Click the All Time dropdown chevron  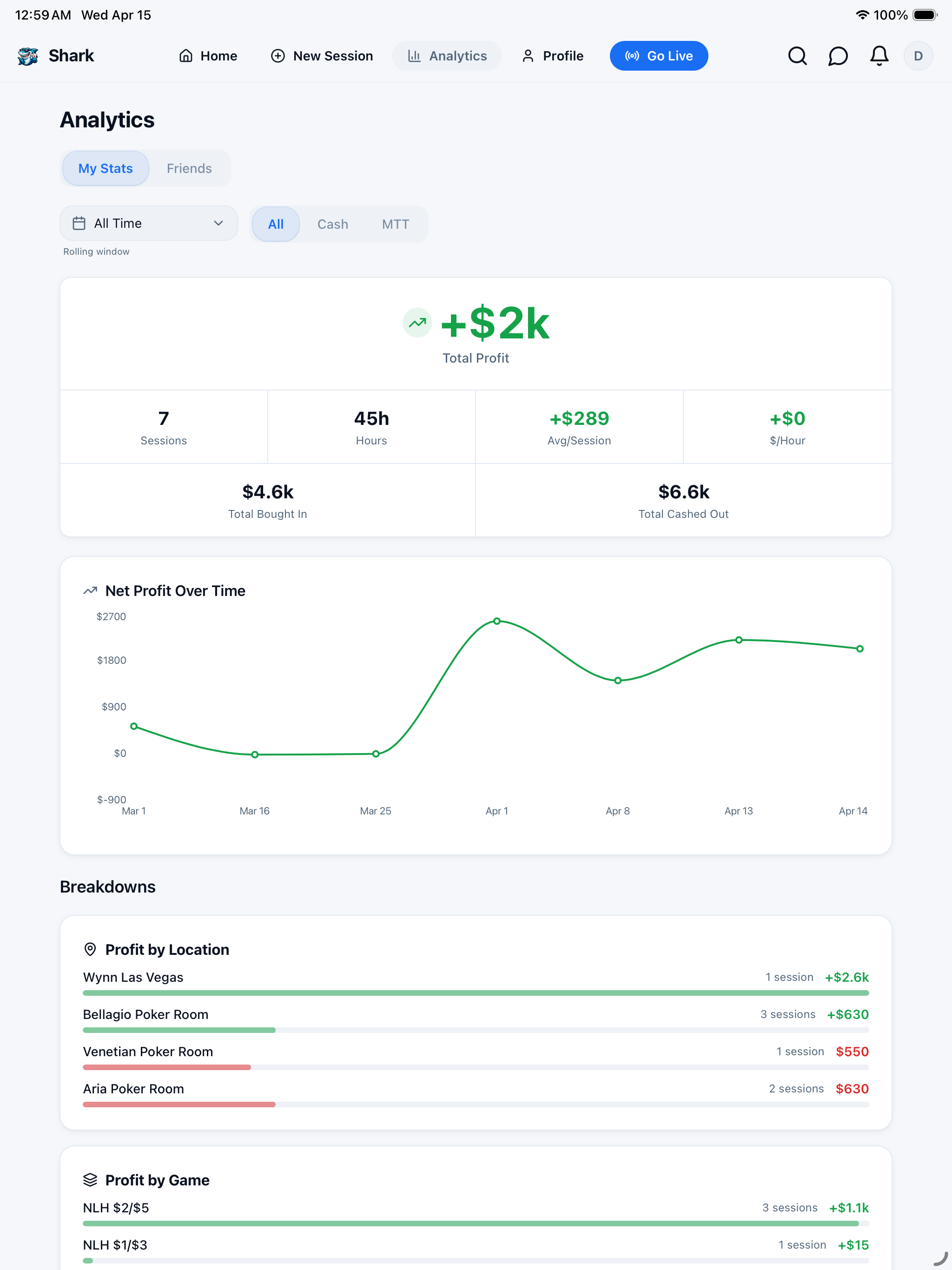point(218,223)
